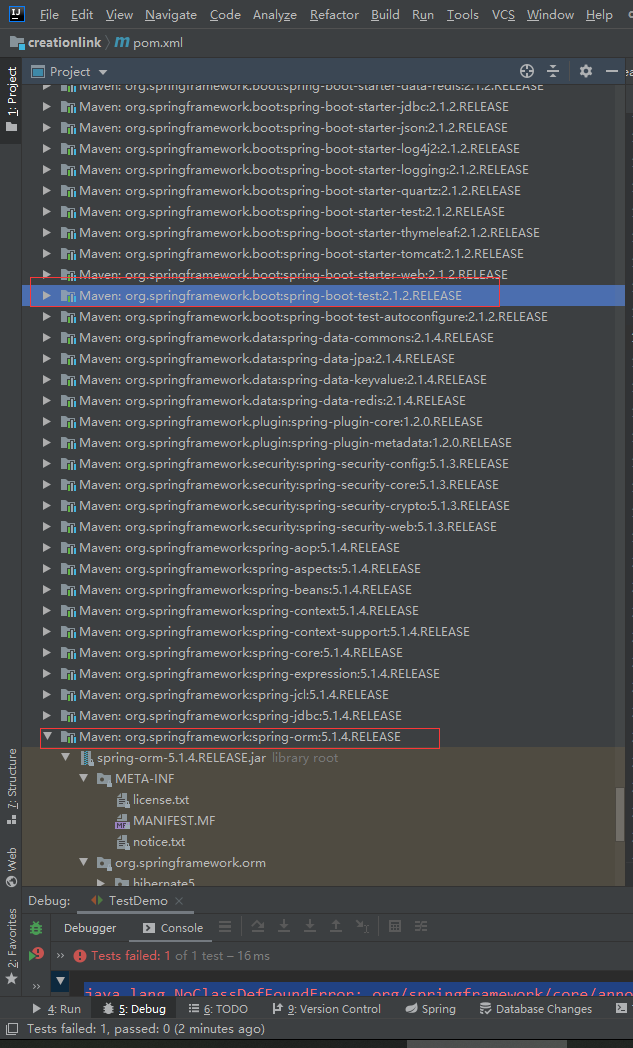Image resolution: width=633 pixels, height=1048 pixels.
Task: Open the Web tool window sidebar
Action: [x=11, y=868]
